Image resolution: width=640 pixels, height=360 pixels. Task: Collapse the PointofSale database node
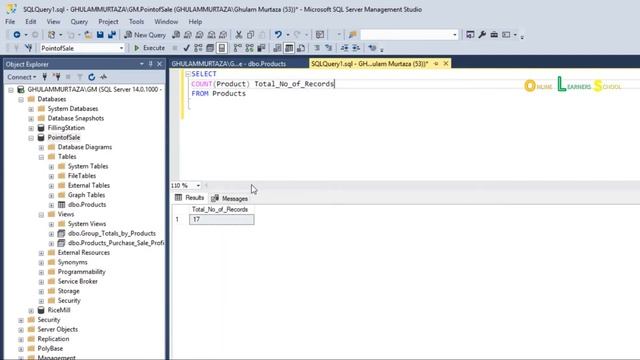tap(31, 138)
